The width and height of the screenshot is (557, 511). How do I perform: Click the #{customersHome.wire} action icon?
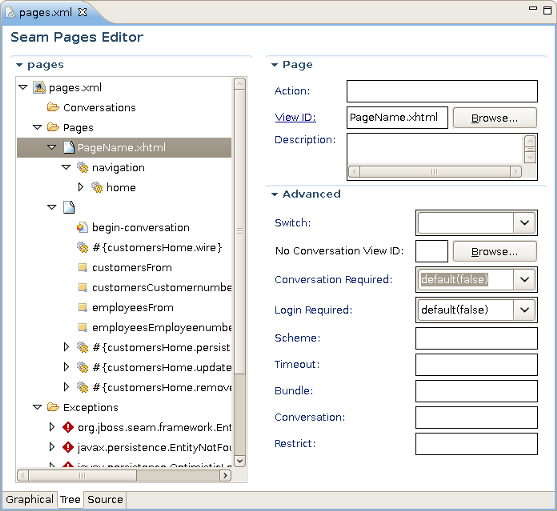click(x=82, y=247)
